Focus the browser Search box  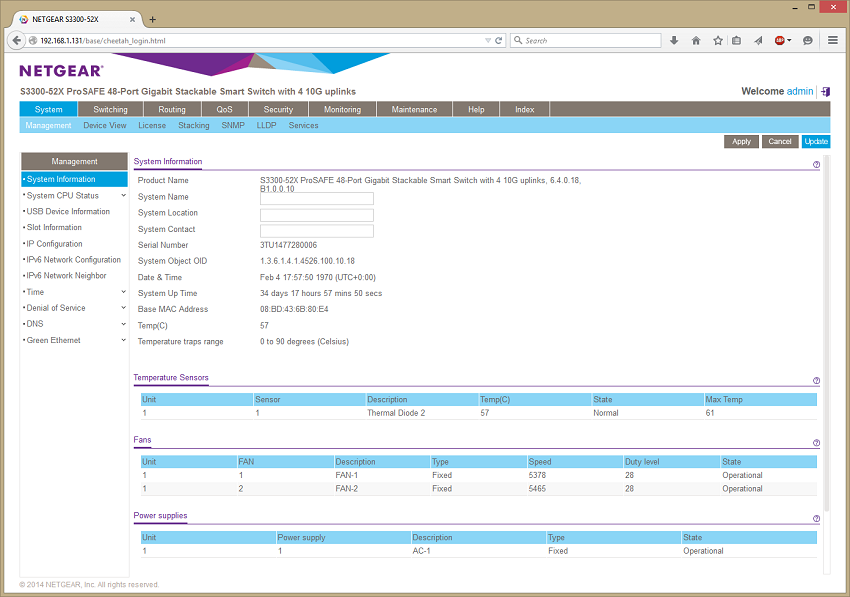(585, 41)
